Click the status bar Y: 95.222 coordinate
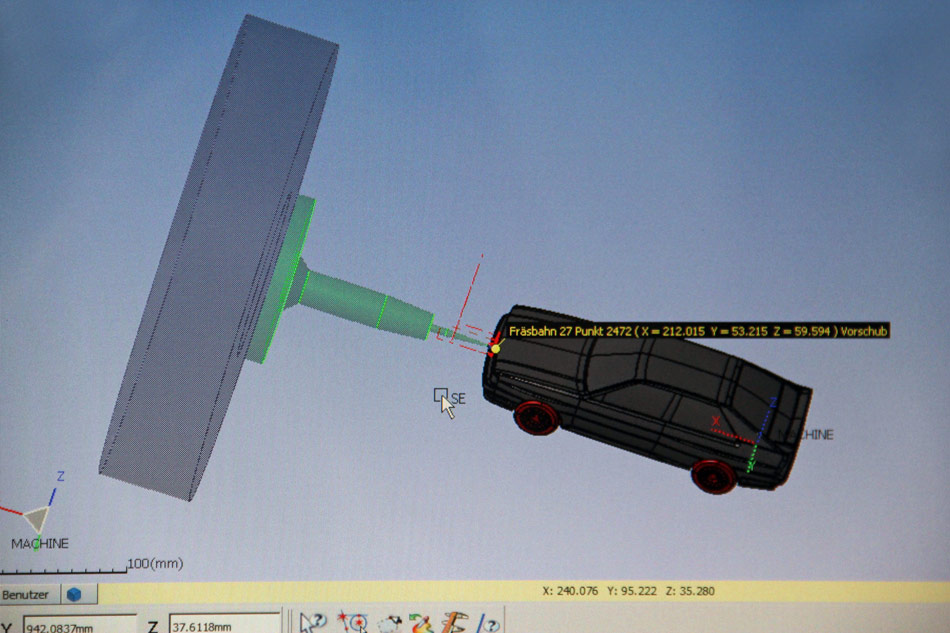The image size is (950, 633). pyautogui.click(x=631, y=591)
